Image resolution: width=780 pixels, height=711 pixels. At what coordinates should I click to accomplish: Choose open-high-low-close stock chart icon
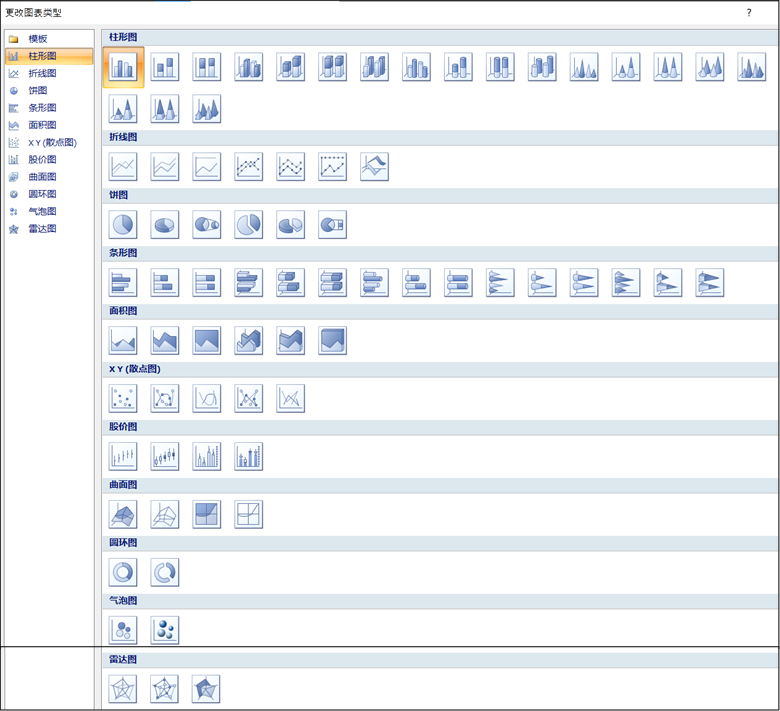tap(165, 456)
